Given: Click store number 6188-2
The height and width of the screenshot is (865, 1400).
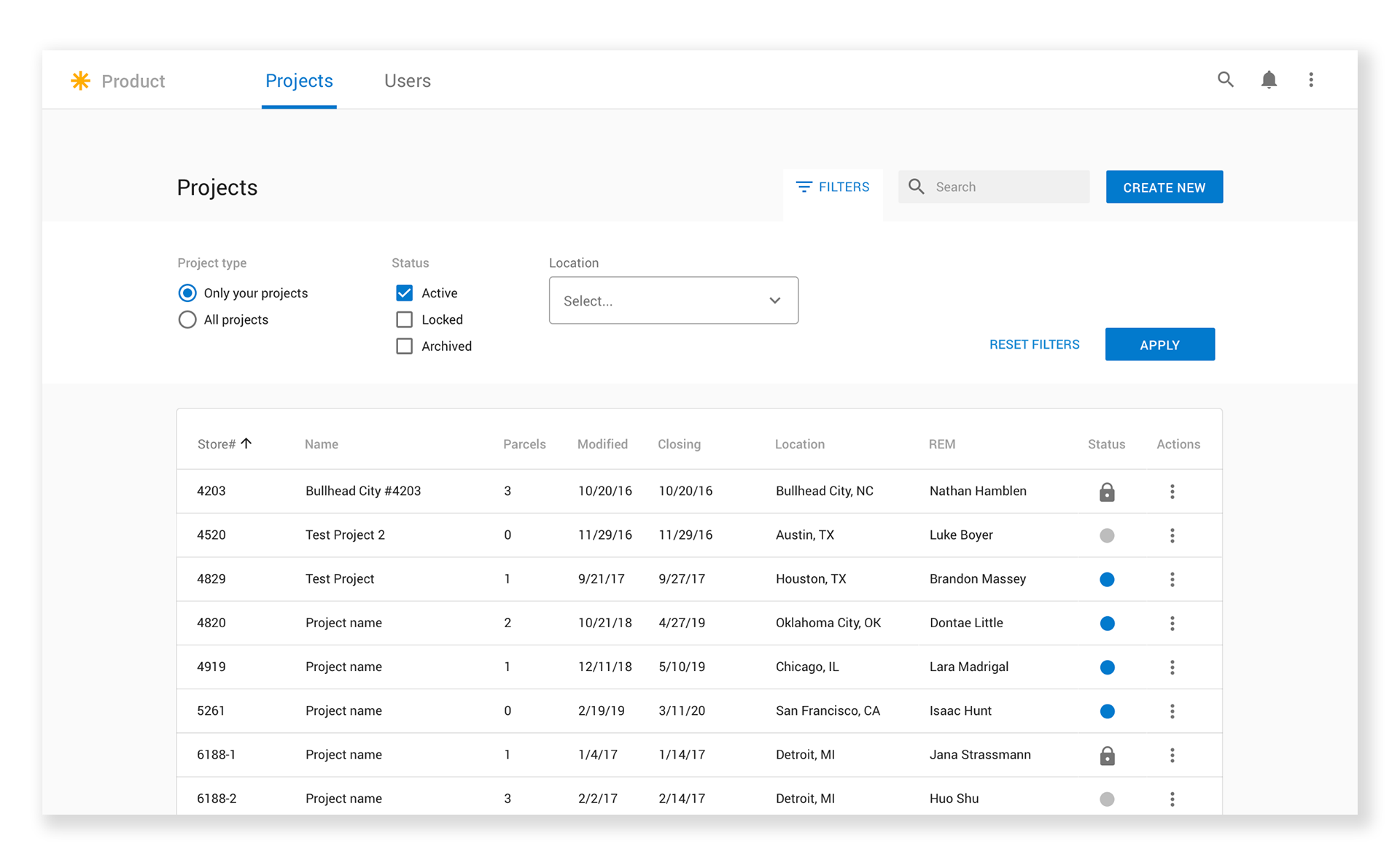Looking at the screenshot, I should [217, 798].
